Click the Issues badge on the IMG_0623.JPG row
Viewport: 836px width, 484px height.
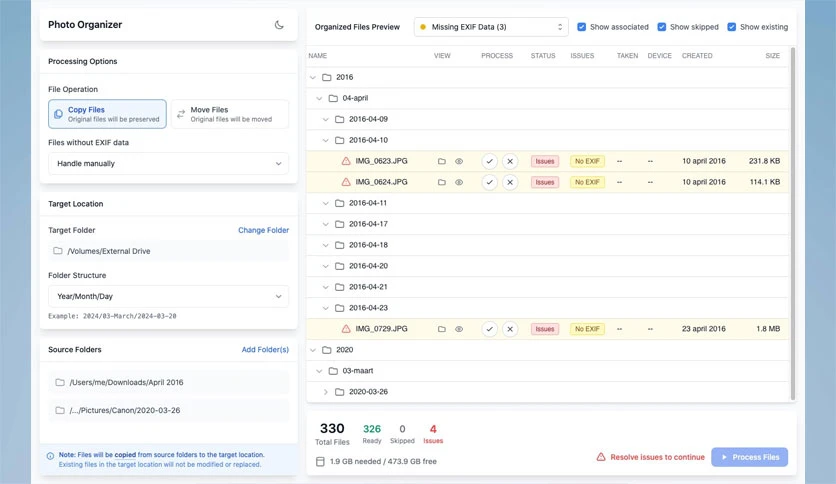[544, 161]
